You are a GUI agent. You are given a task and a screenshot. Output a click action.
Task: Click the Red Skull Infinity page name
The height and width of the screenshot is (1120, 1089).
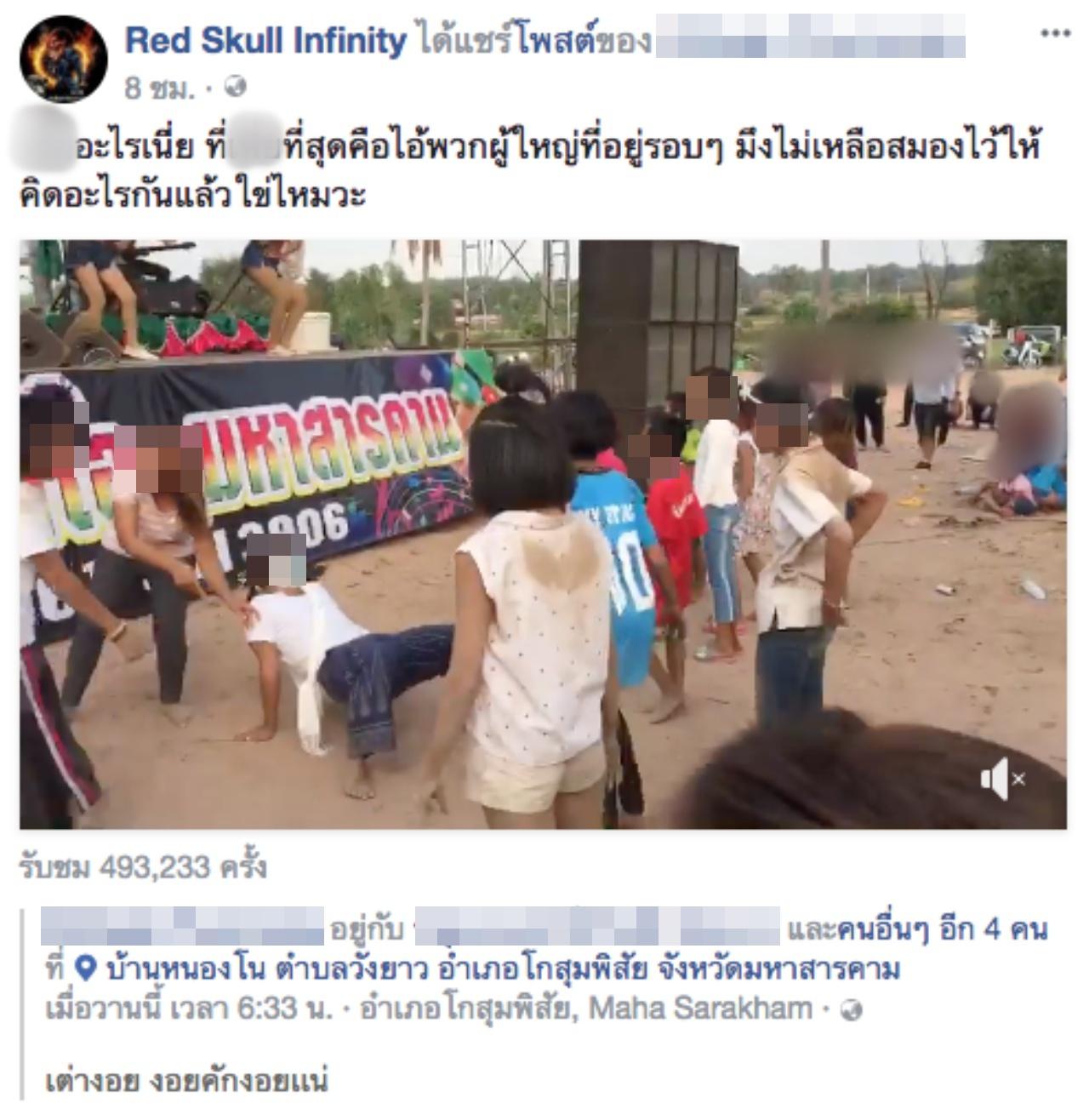pyautogui.click(x=265, y=41)
